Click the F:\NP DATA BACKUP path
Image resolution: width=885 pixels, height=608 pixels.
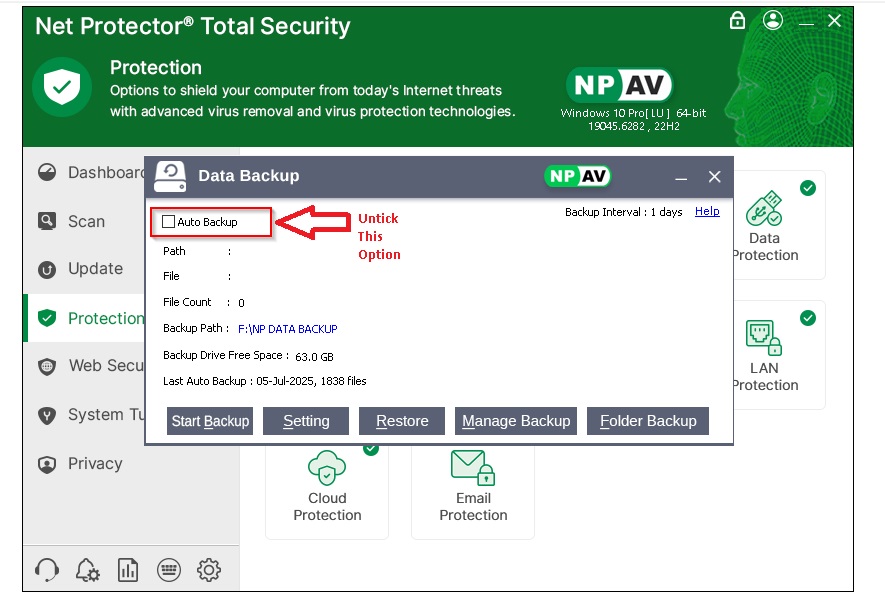click(287, 329)
